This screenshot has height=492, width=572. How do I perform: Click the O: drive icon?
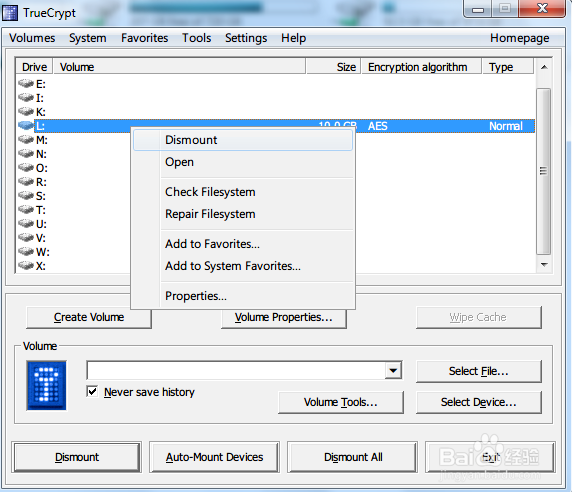coord(26,167)
